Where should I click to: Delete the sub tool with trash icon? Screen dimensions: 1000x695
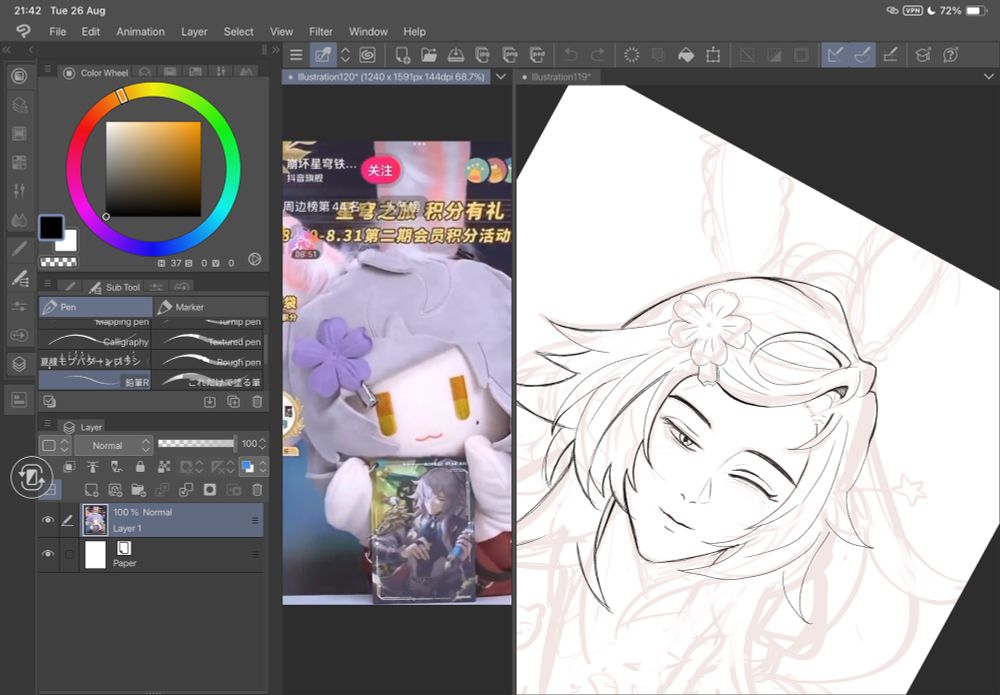[x=257, y=402]
